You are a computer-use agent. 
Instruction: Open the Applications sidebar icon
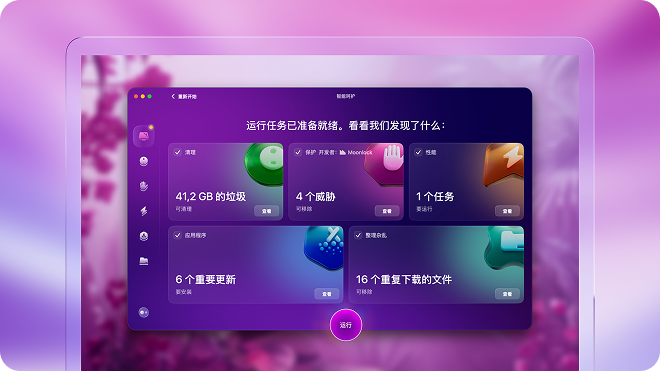click(x=144, y=236)
